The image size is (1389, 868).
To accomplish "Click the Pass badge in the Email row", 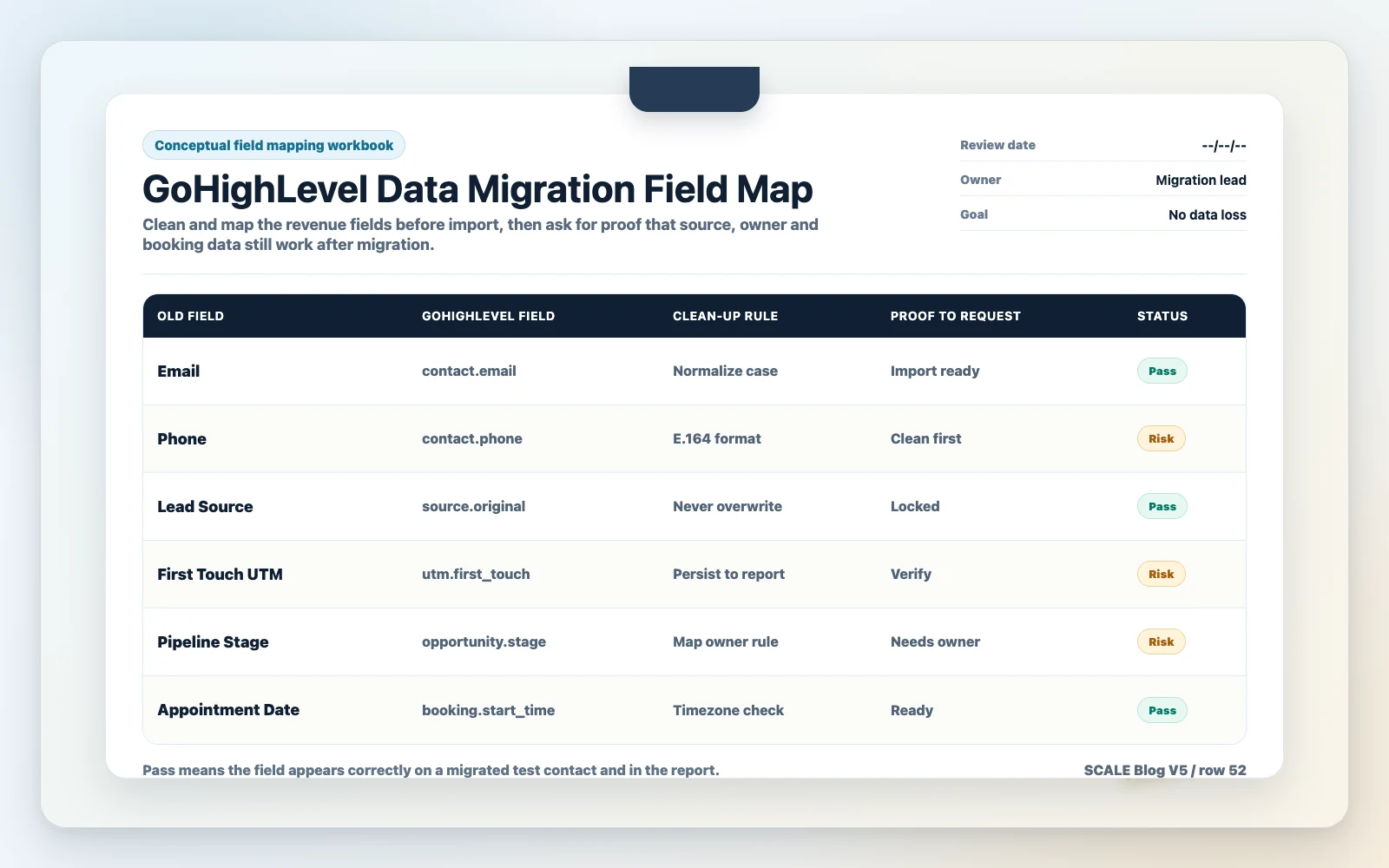I will pyautogui.click(x=1162, y=372).
